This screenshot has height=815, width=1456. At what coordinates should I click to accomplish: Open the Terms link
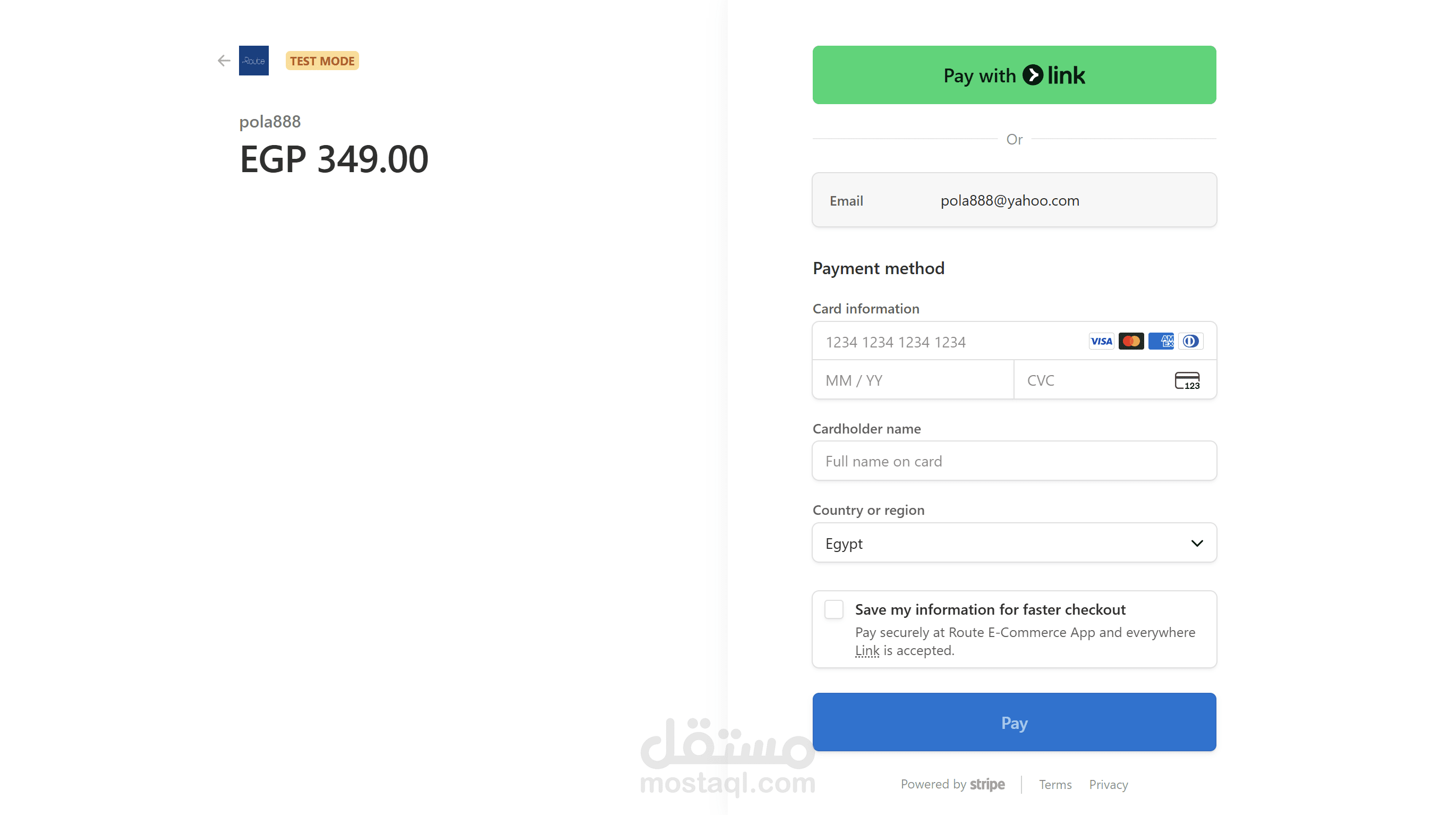pyautogui.click(x=1055, y=785)
